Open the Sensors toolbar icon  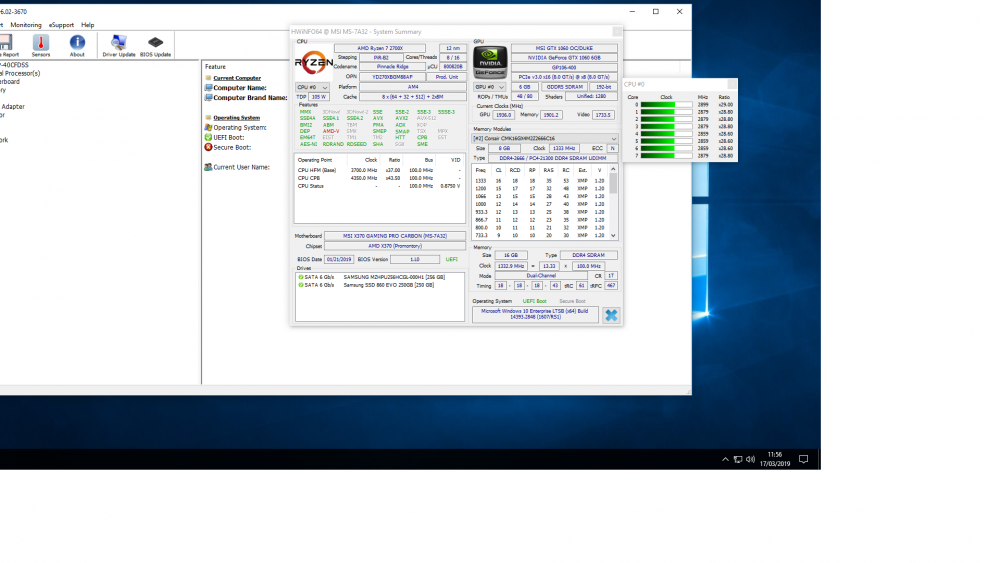click(41, 45)
